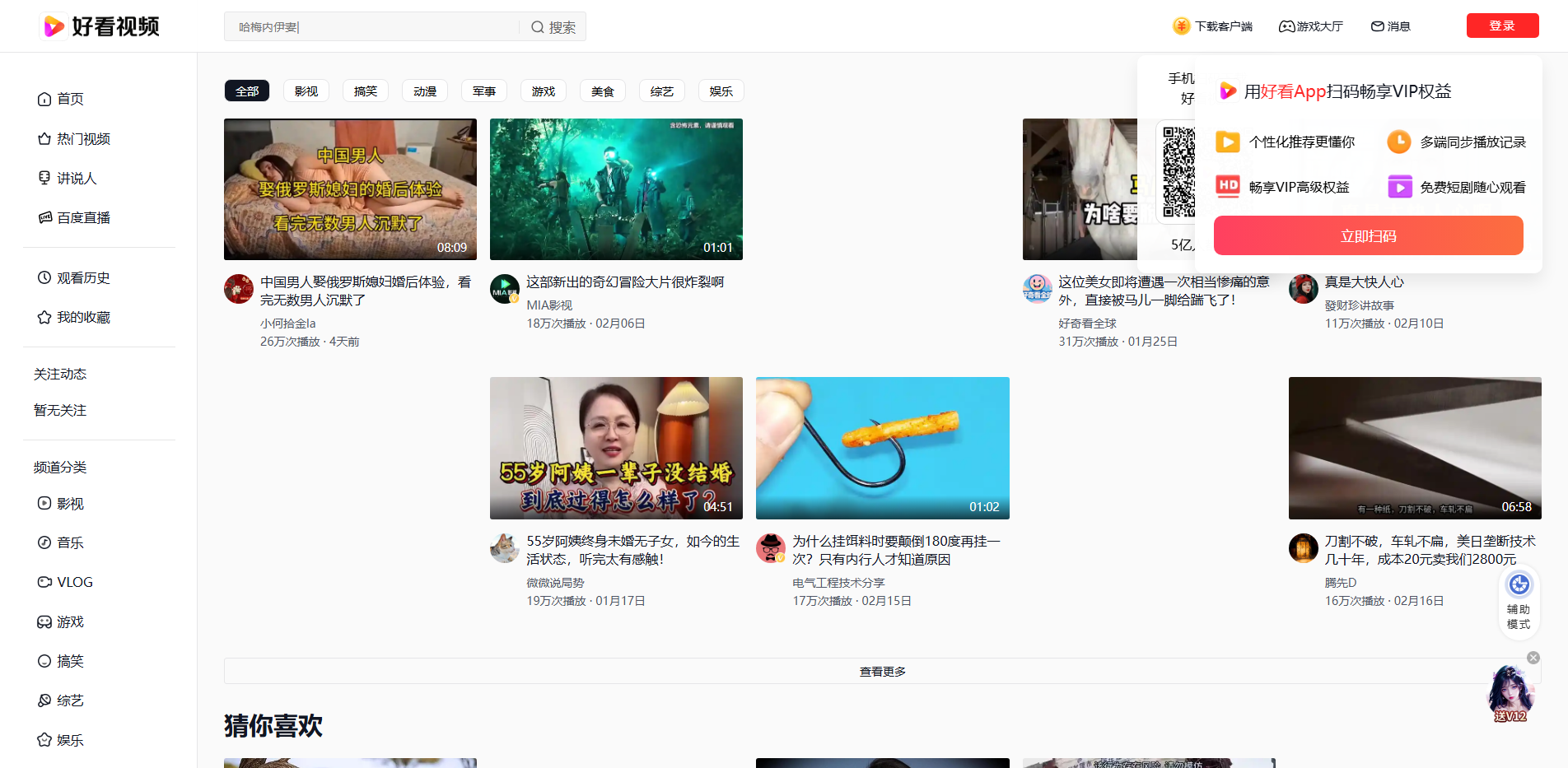Image resolution: width=1568 pixels, height=768 pixels.
Task: Select 百度直播 in the sidebar
Action: coord(82,216)
